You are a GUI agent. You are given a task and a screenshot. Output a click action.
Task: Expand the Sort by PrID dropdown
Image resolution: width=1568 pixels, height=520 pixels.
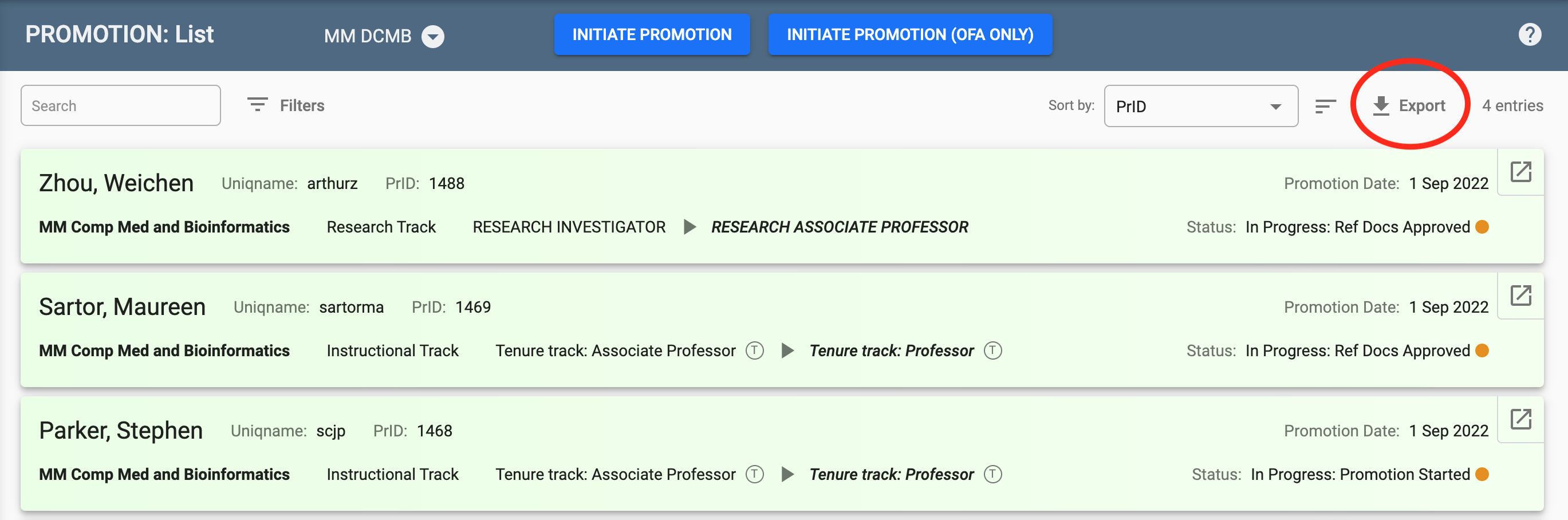click(x=1200, y=106)
